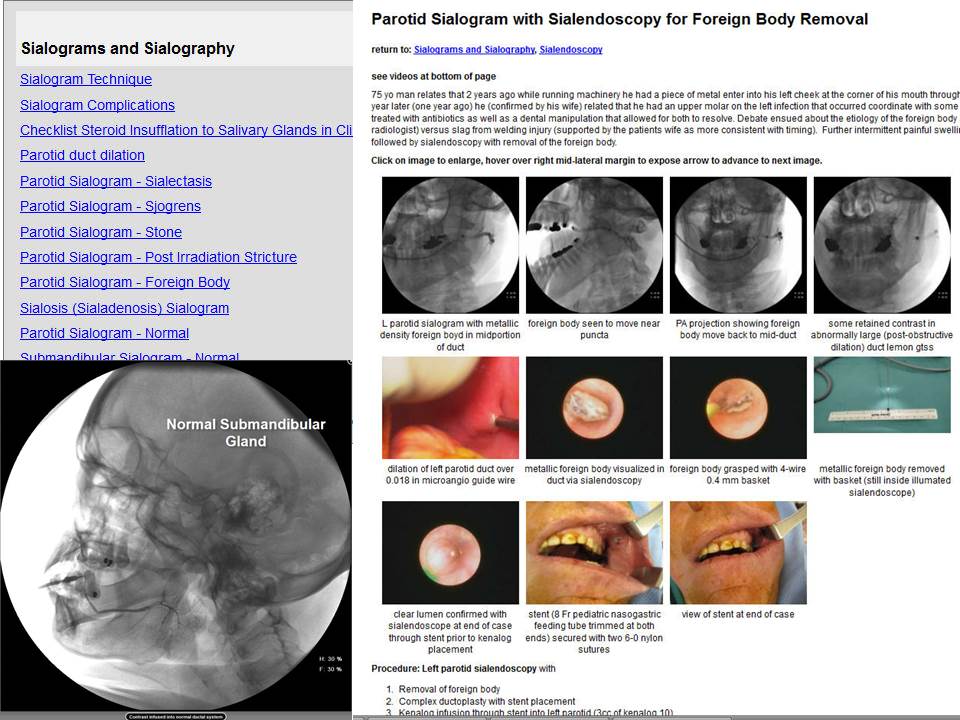Click the Normal Submandibular Gland X-ray image

coord(176,536)
